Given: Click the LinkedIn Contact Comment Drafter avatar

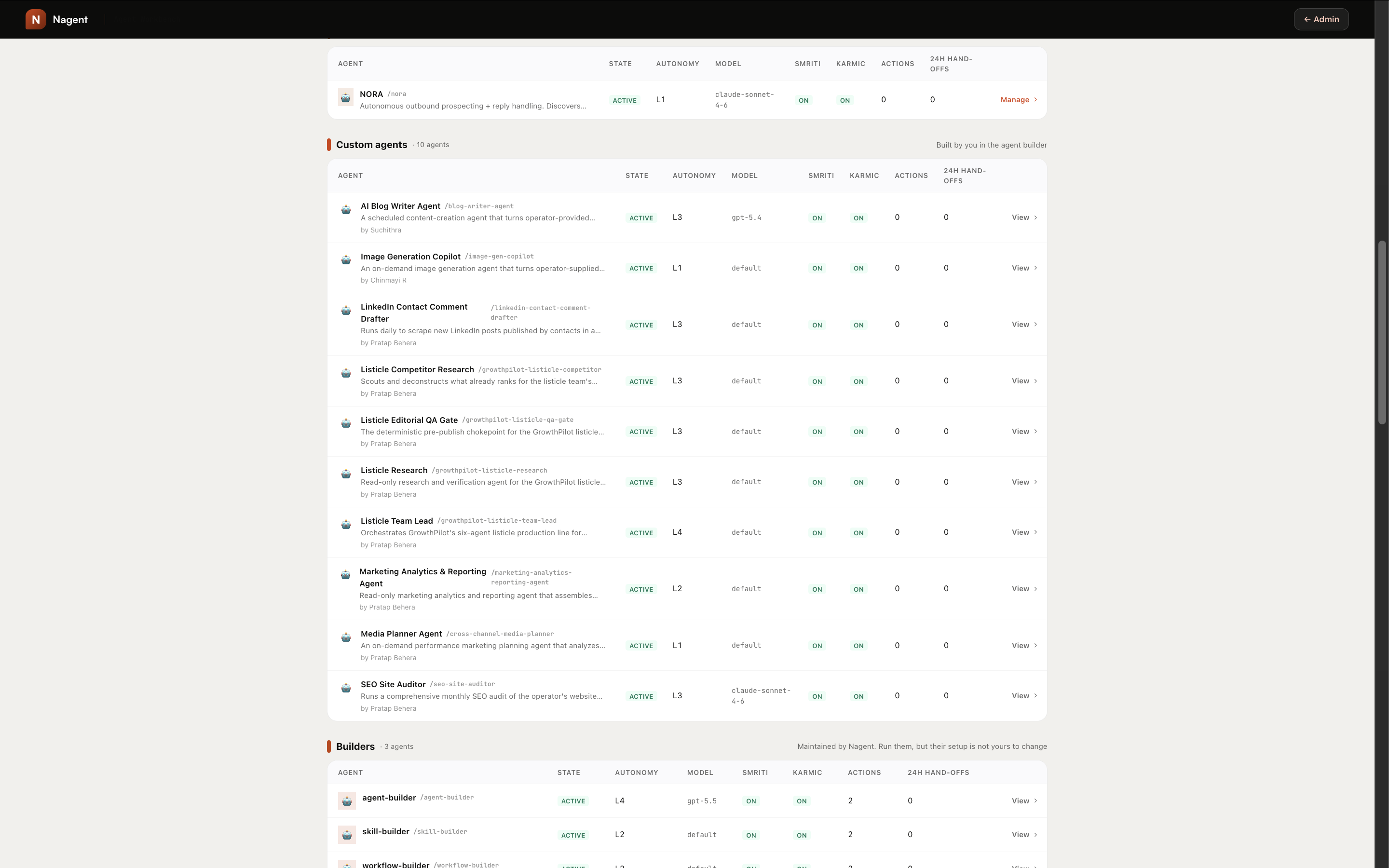Looking at the screenshot, I should [346, 311].
